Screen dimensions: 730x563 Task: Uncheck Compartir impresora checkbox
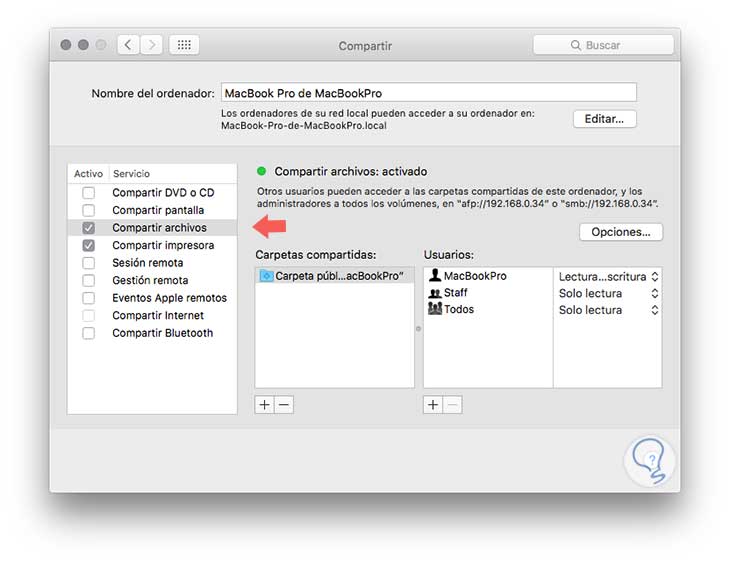(x=88, y=245)
